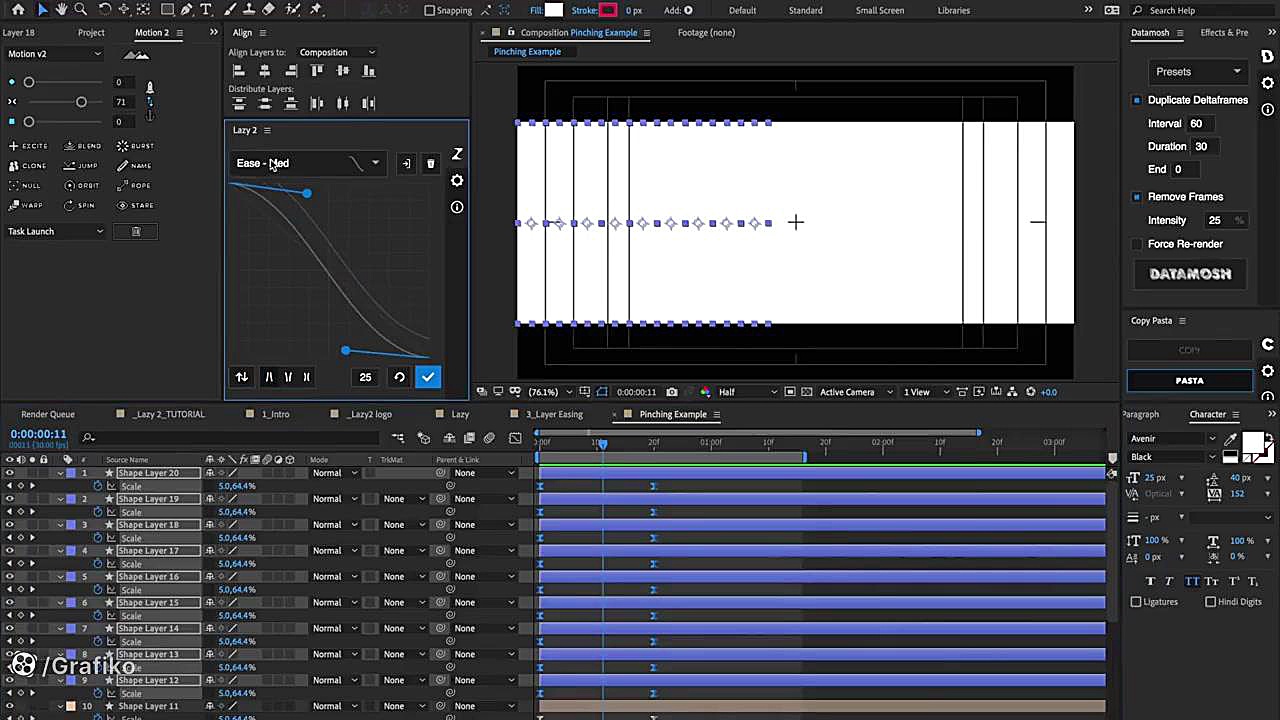Toggle Remove Frames checkbox
The image size is (1280, 720).
pyautogui.click(x=1137, y=197)
